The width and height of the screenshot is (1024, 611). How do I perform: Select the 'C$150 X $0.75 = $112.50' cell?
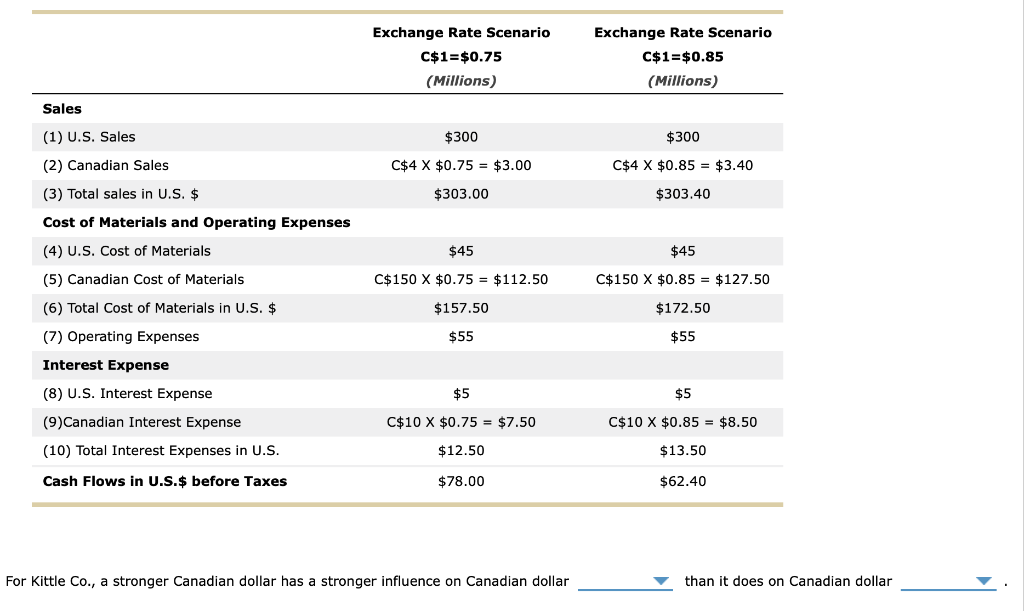pos(461,279)
